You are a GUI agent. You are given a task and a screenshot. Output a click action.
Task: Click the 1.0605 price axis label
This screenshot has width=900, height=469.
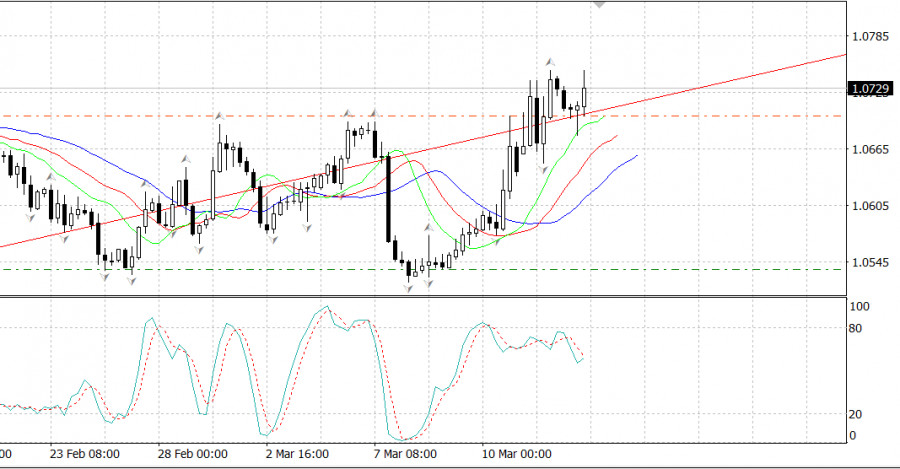tap(868, 206)
